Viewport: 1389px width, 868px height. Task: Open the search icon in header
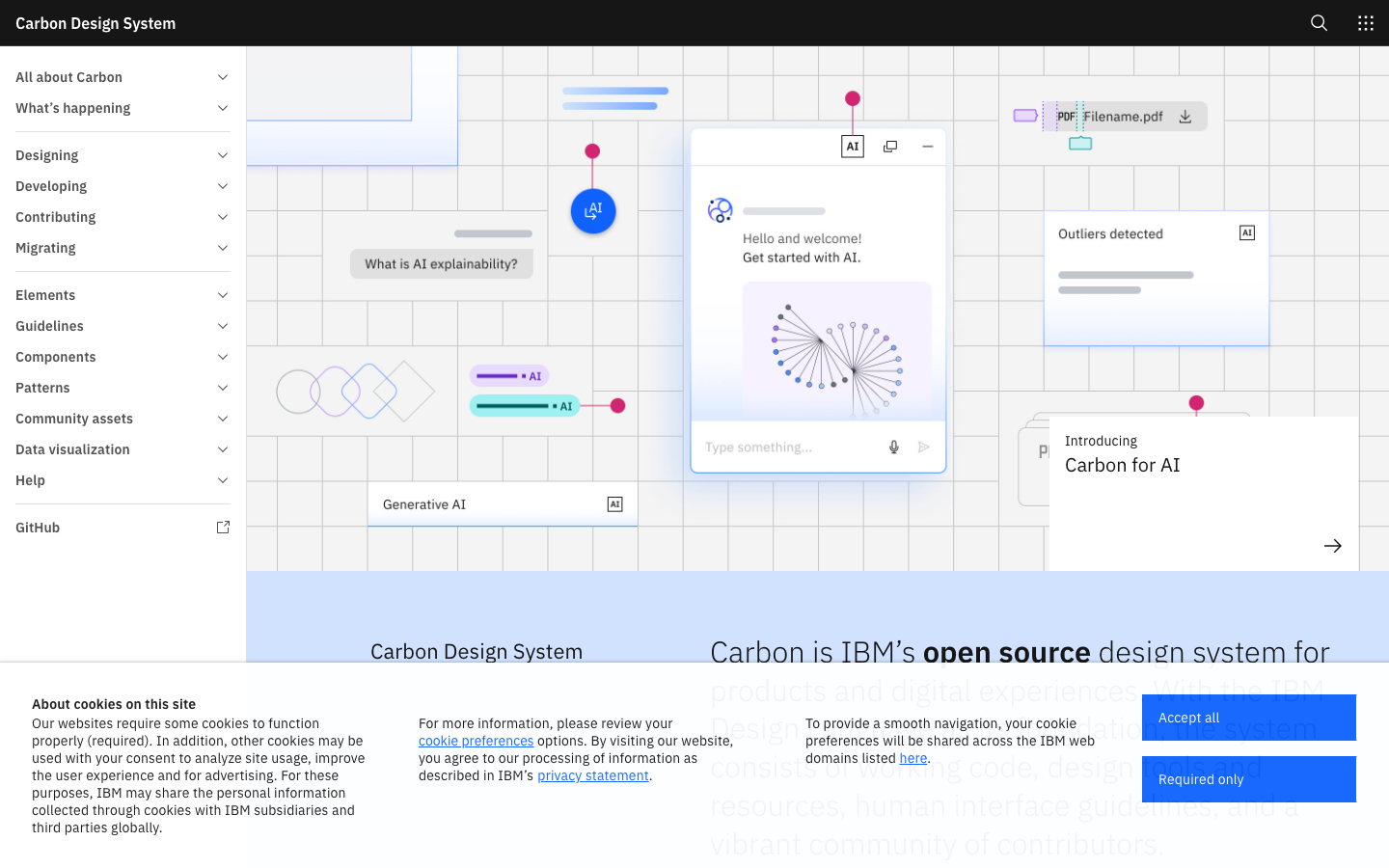click(x=1319, y=23)
